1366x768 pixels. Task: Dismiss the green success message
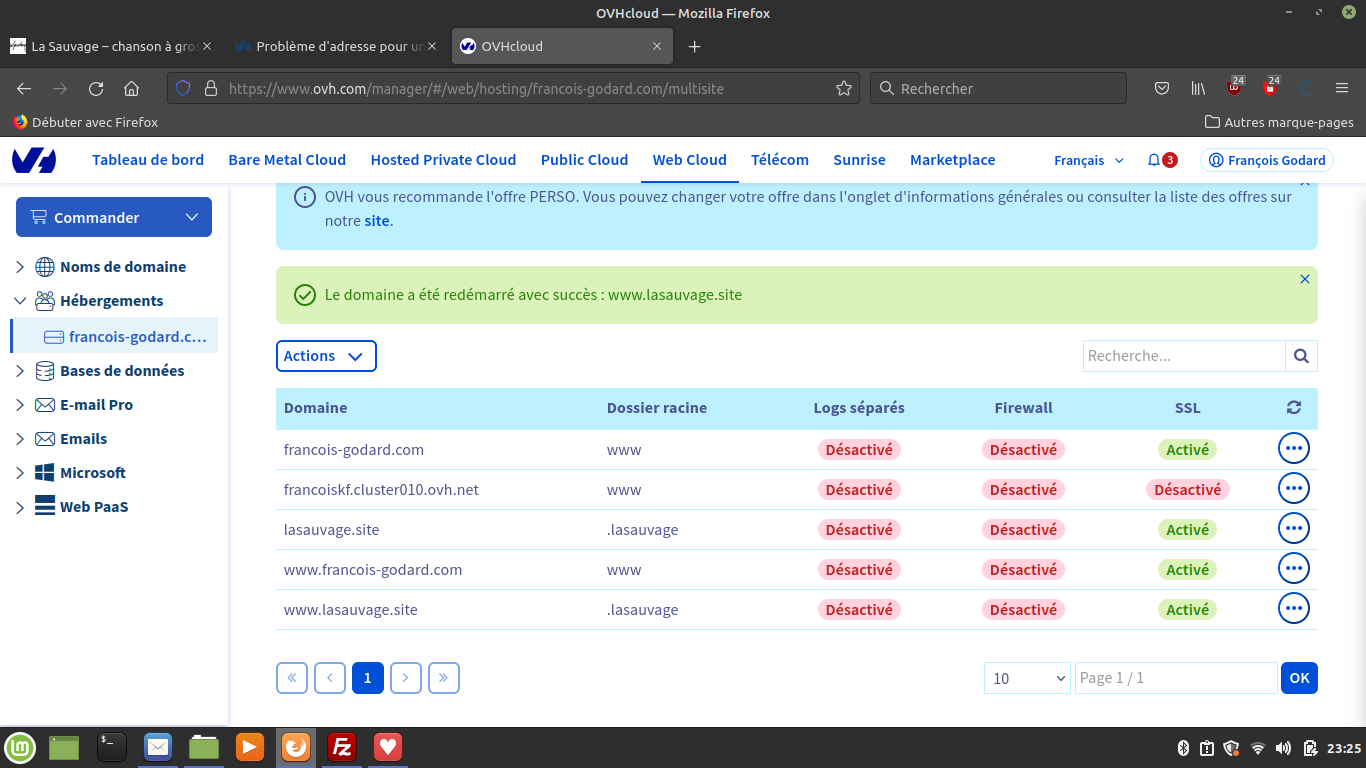click(1304, 279)
